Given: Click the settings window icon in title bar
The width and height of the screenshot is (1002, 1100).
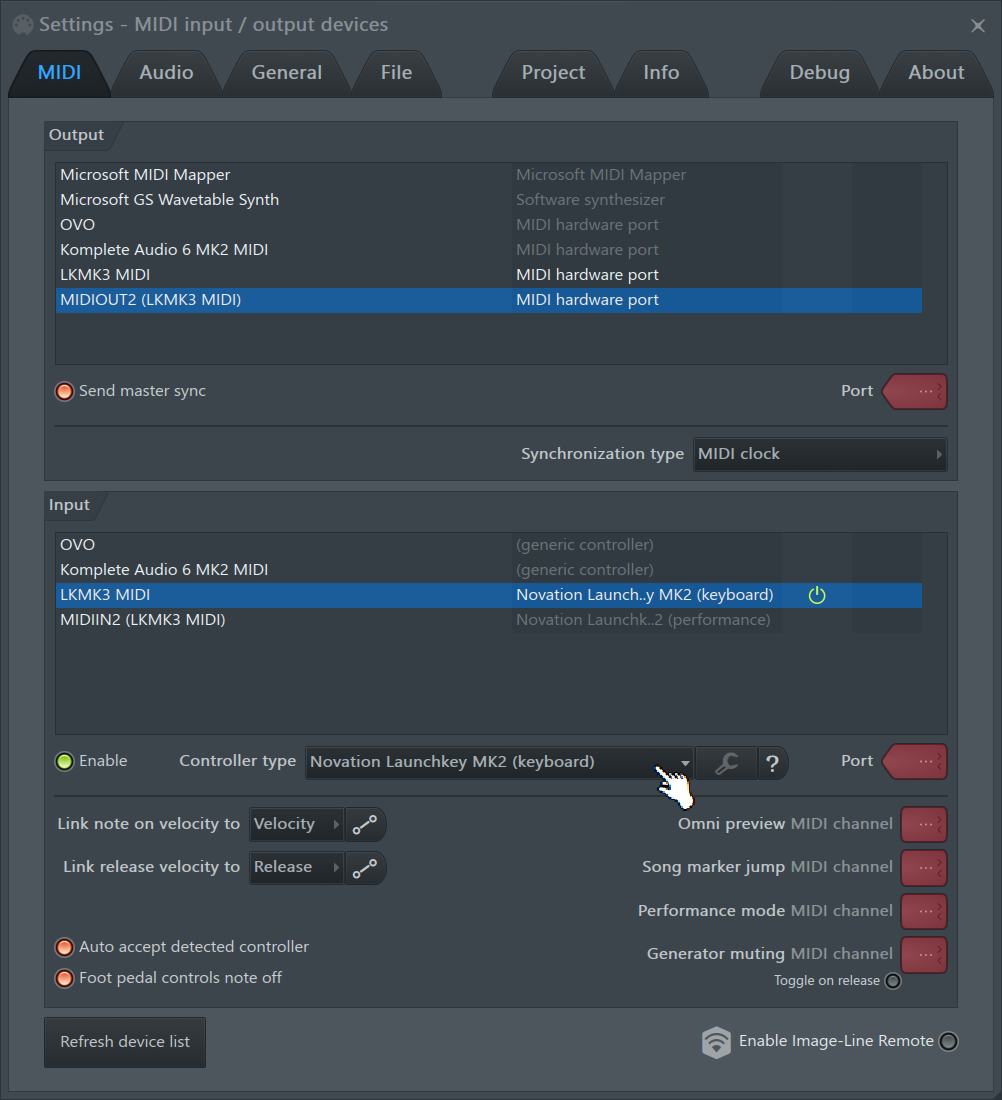Looking at the screenshot, I should [x=22, y=25].
